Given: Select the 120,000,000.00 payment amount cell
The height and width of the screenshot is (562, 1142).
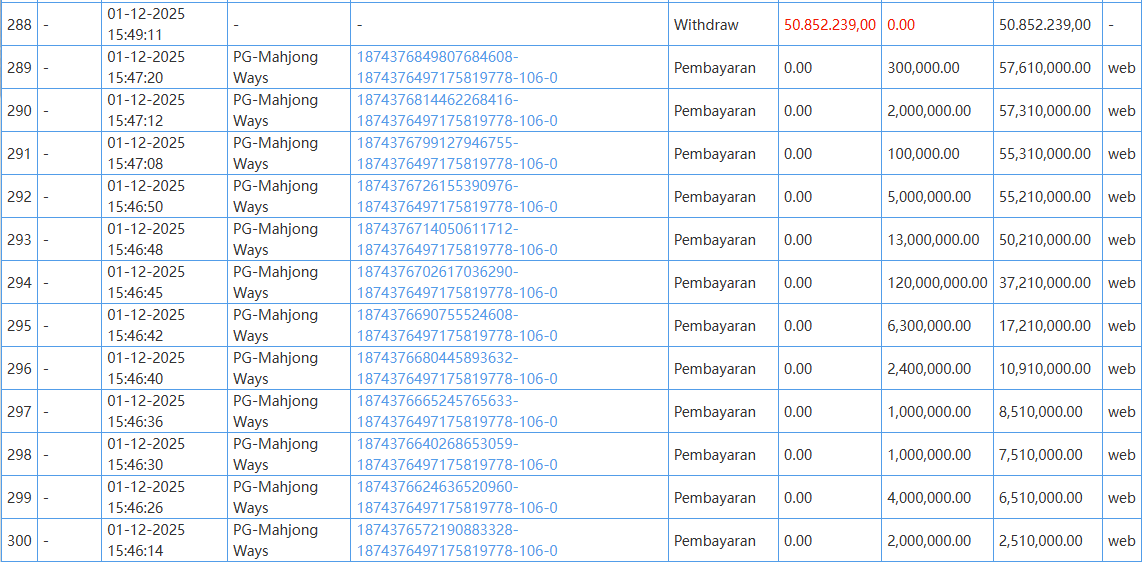Looking at the screenshot, I should point(937,283).
